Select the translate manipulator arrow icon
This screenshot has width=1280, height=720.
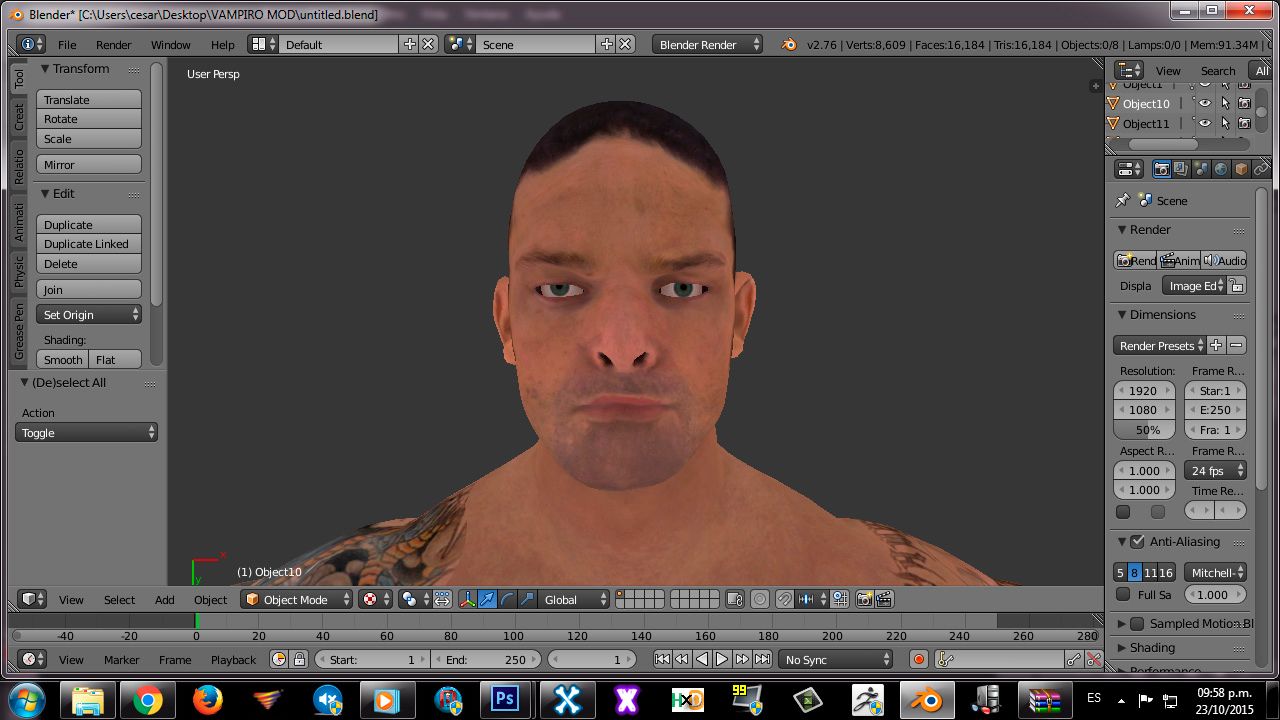487,599
